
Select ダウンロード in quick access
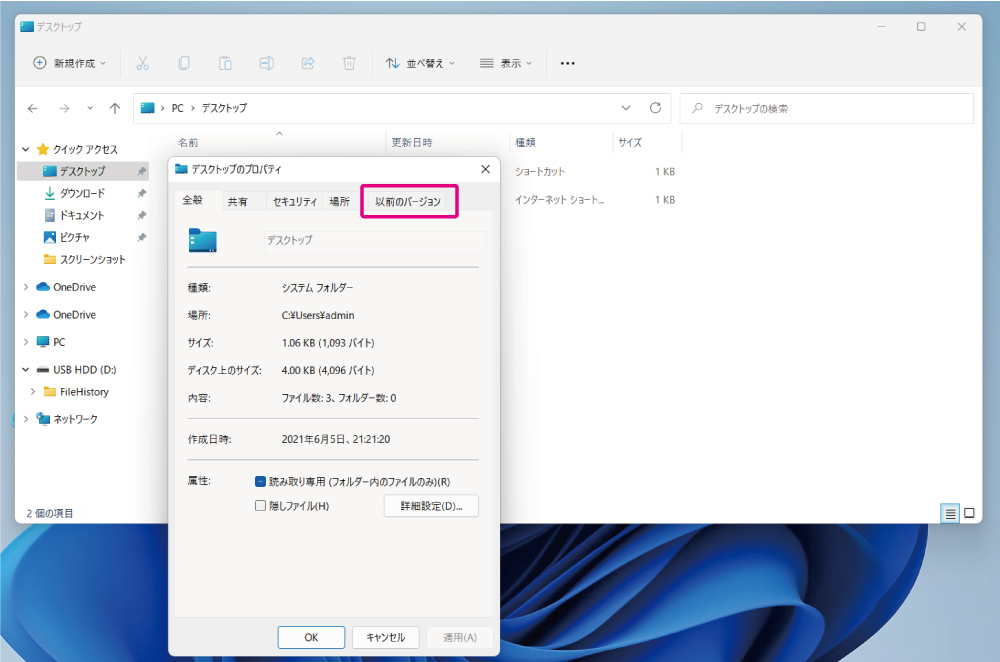[82, 193]
